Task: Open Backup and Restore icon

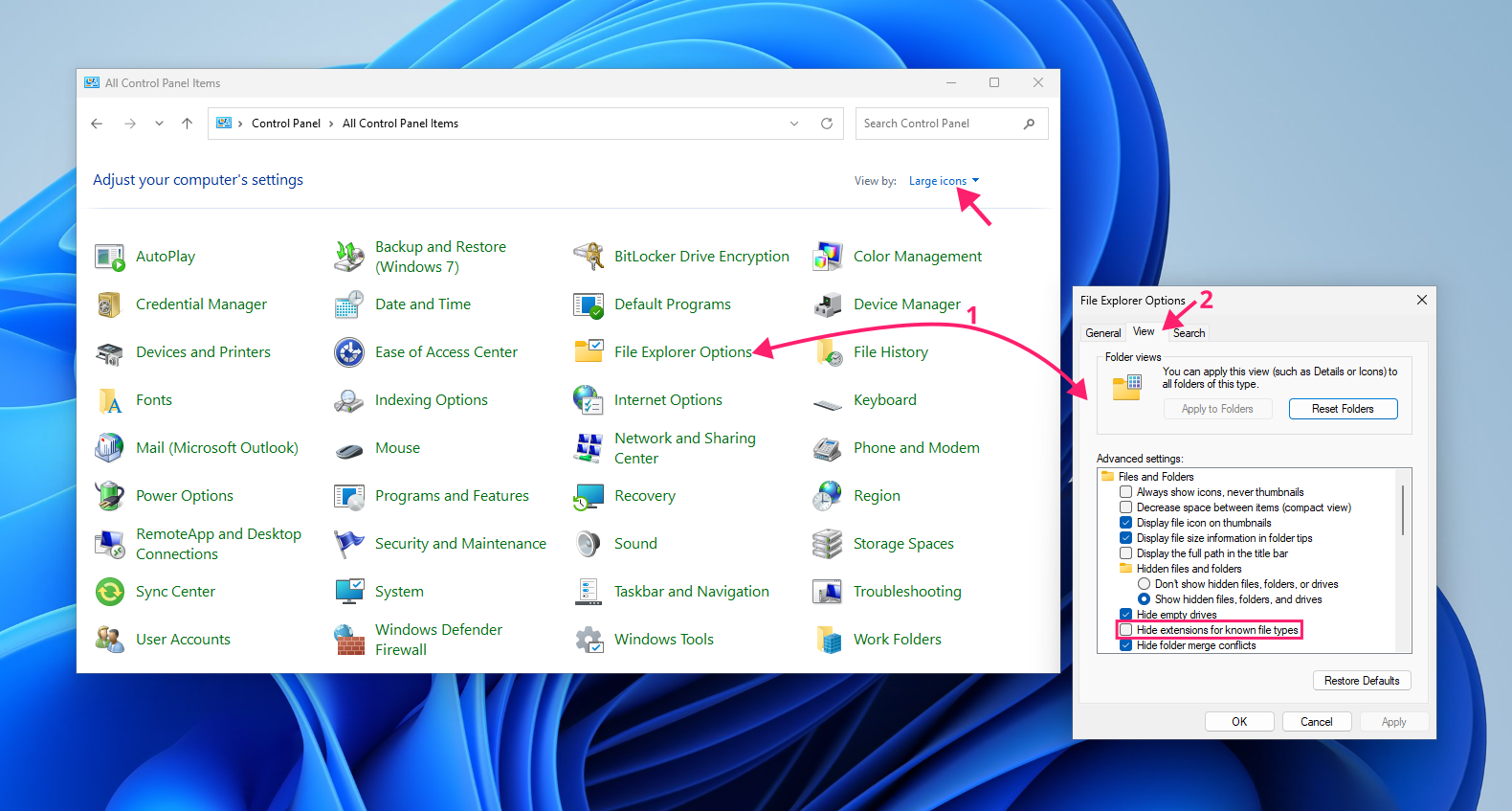Action: point(349,257)
